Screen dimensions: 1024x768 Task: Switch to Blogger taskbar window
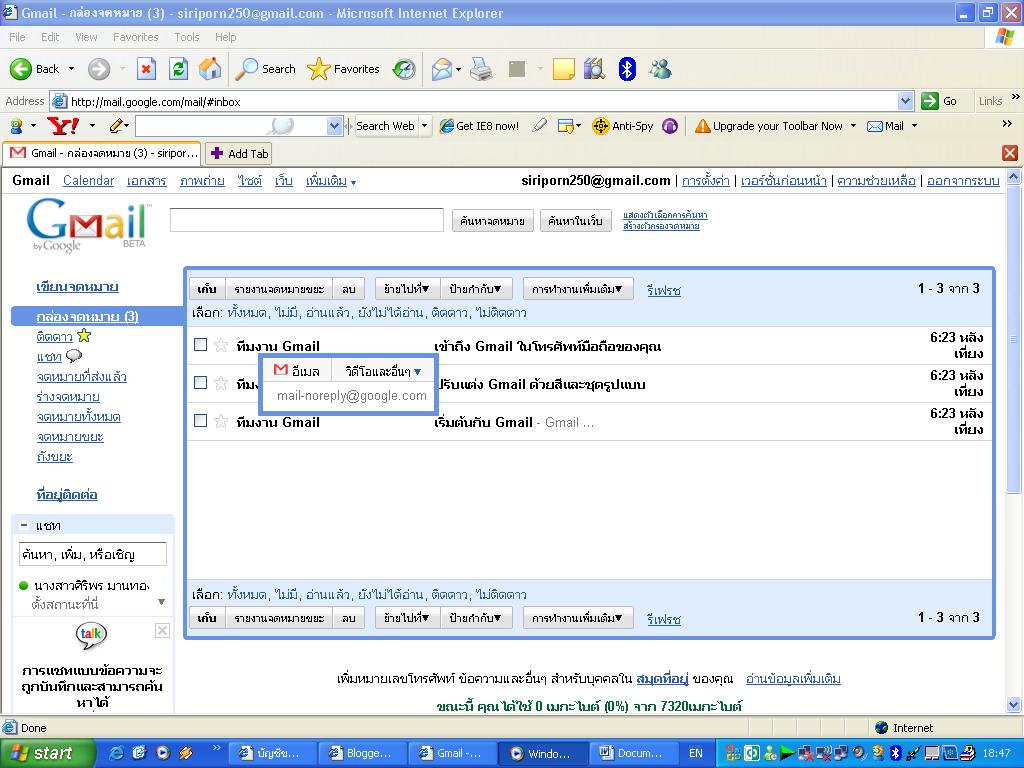pos(362,753)
